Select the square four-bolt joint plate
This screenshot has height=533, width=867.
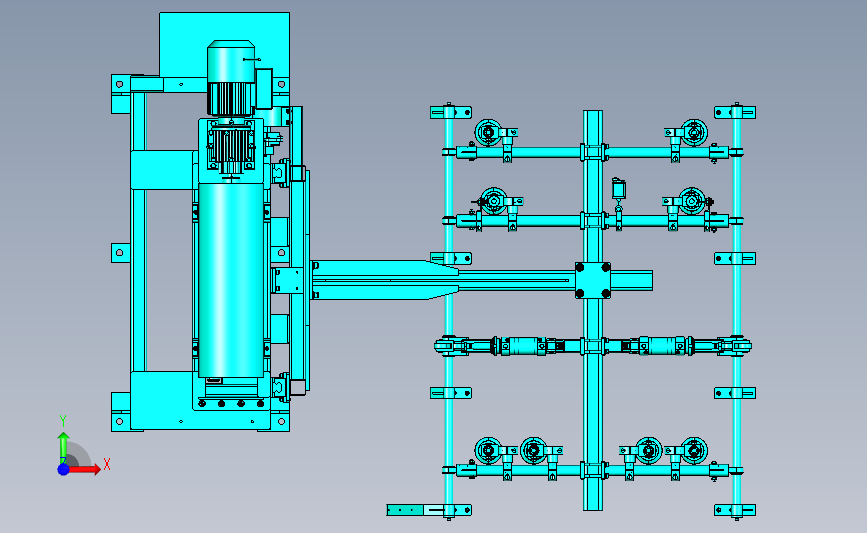point(593,280)
